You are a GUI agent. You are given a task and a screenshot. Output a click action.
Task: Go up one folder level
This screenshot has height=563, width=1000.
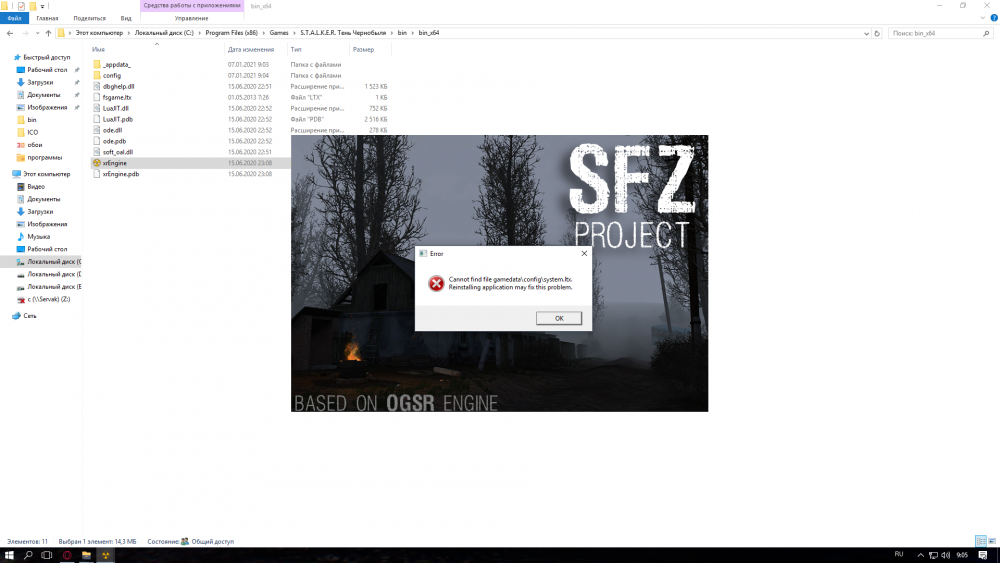pos(48,33)
